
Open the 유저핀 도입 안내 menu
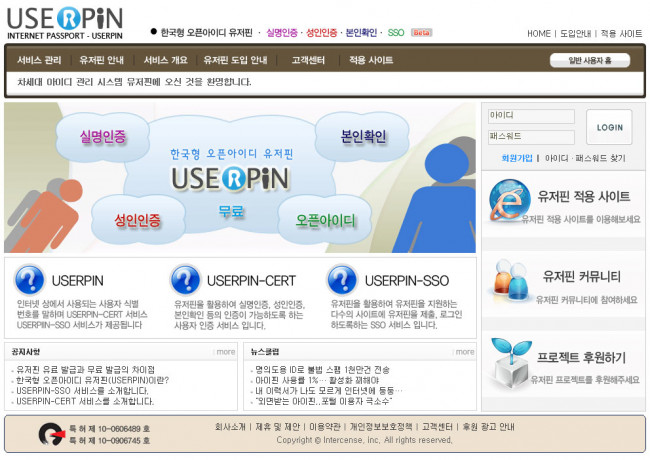click(x=235, y=60)
